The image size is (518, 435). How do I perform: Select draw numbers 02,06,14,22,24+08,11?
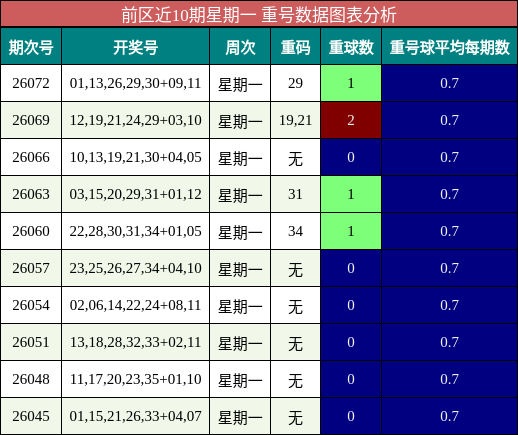[136, 305]
